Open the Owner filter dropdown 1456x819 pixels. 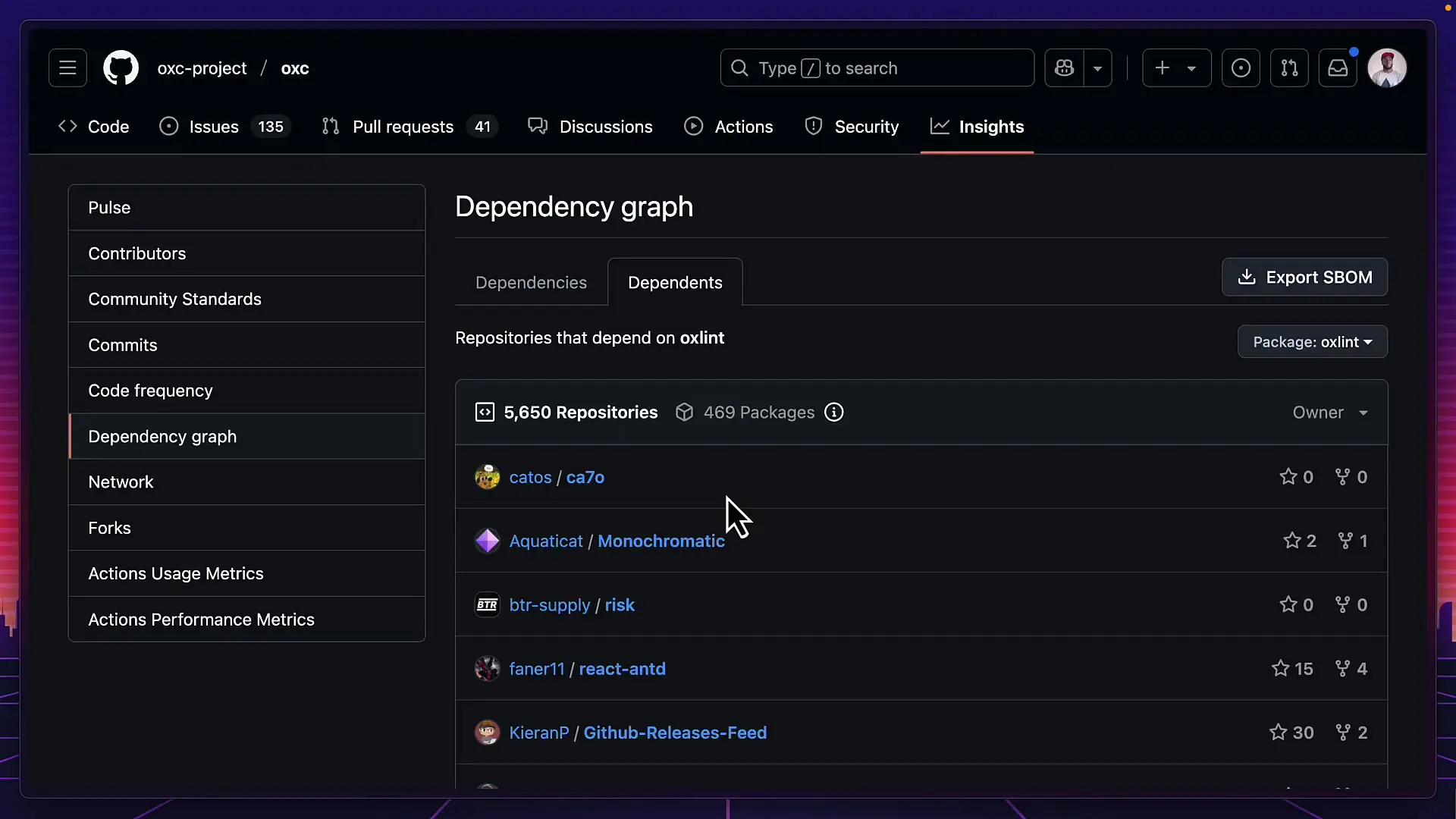tap(1331, 413)
